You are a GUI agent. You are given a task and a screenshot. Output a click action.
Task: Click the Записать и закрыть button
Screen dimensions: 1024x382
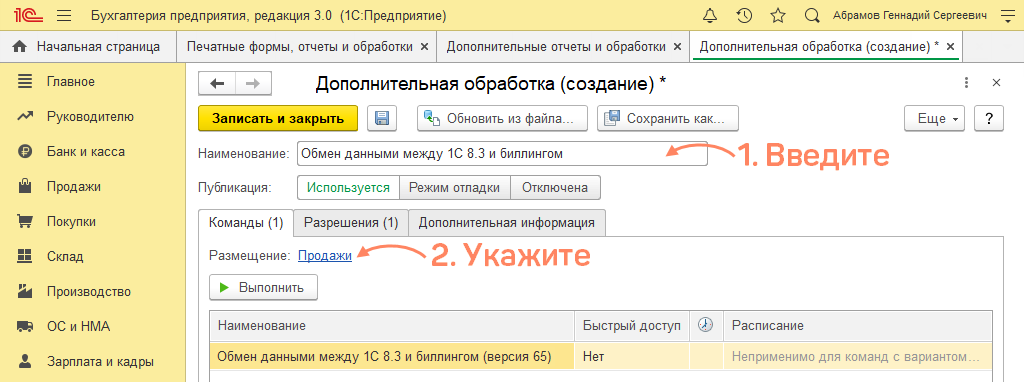(278, 119)
